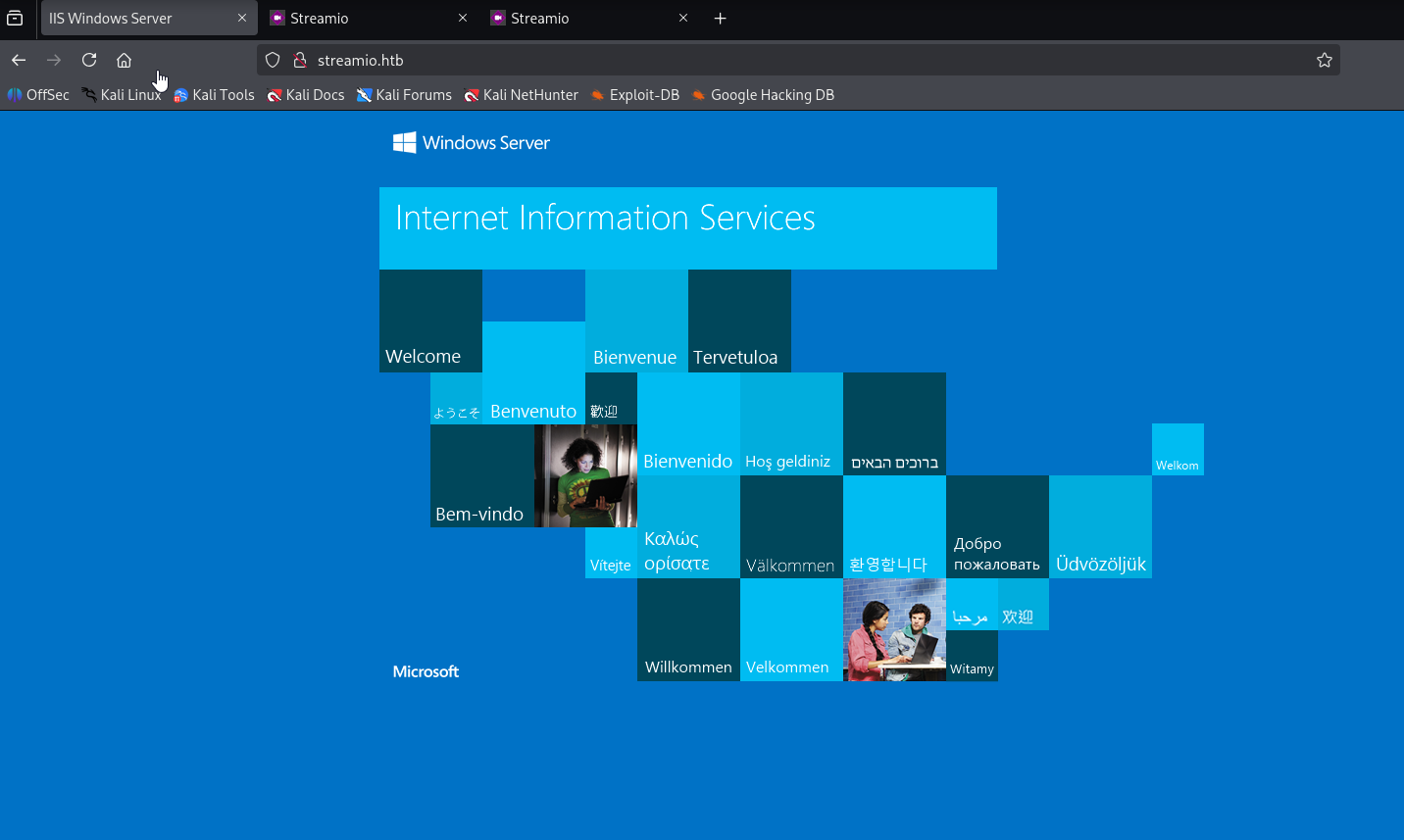Image resolution: width=1404 pixels, height=840 pixels.
Task: Click the Добро пожаловать tile
Action: [x=997, y=527]
